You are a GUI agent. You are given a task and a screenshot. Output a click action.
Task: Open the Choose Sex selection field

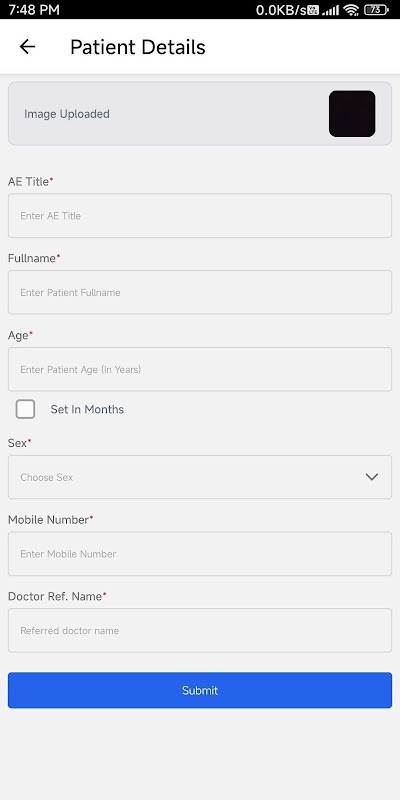tap(200, 477)
